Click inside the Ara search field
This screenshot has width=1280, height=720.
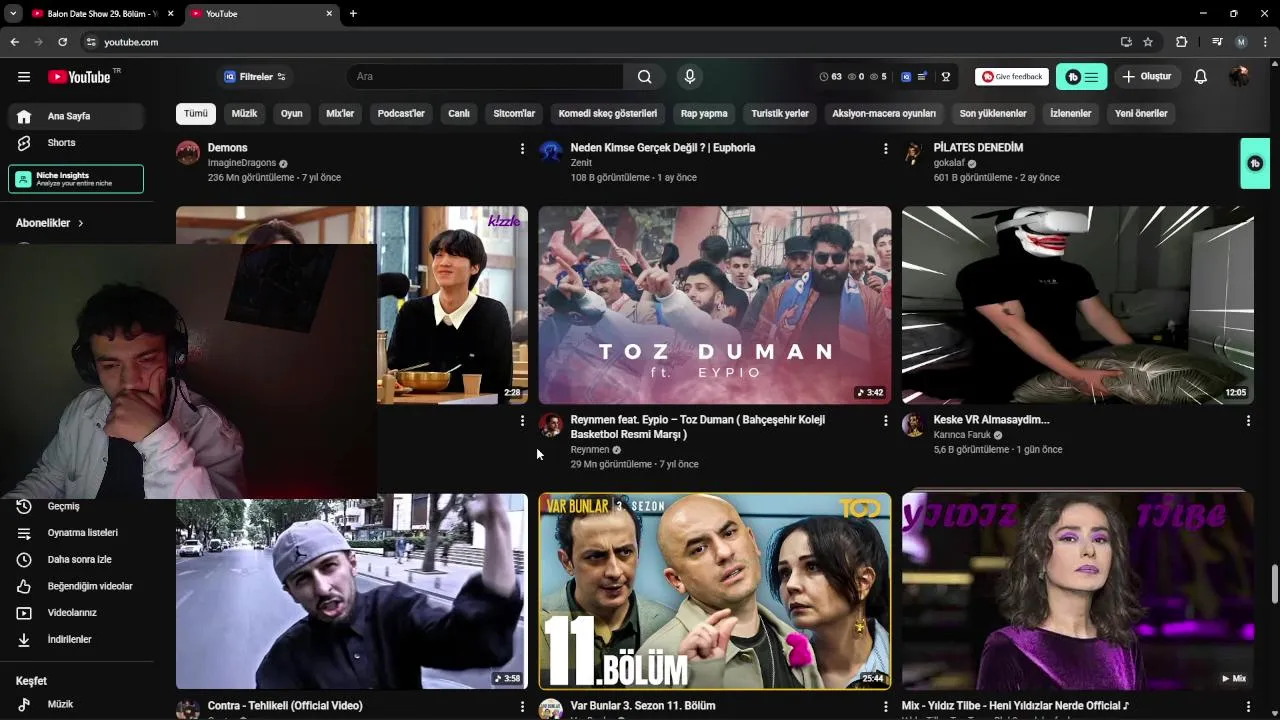(x=485, y=77)
